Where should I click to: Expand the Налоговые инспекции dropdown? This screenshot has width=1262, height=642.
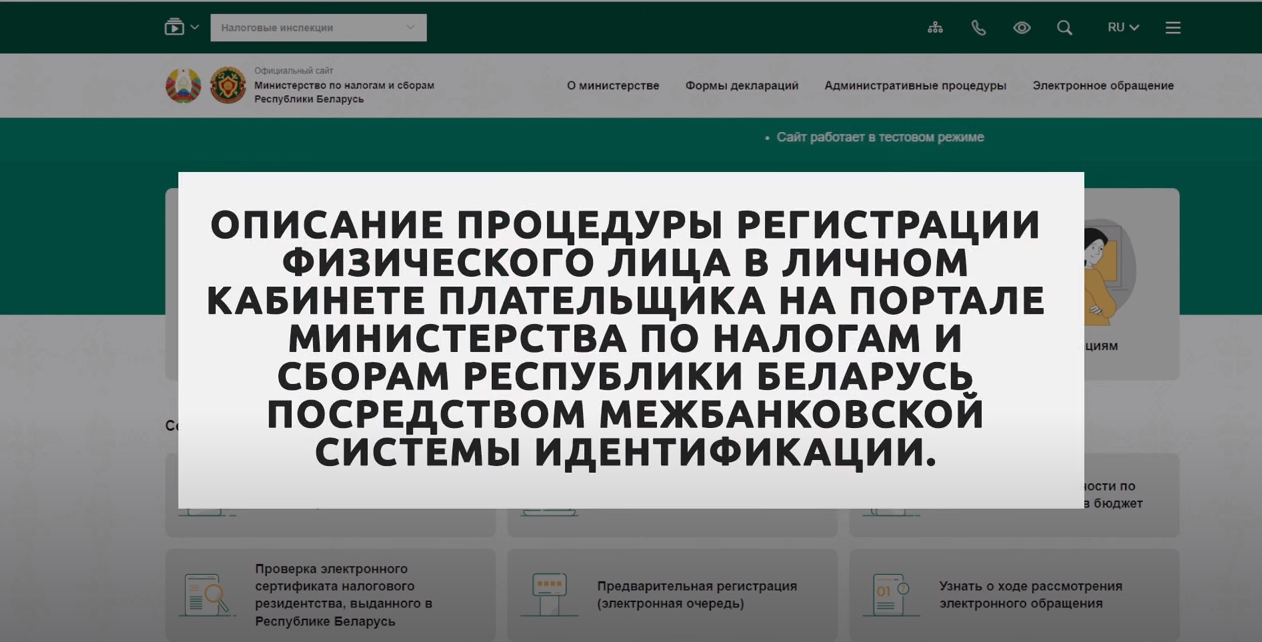coord(318,28)
